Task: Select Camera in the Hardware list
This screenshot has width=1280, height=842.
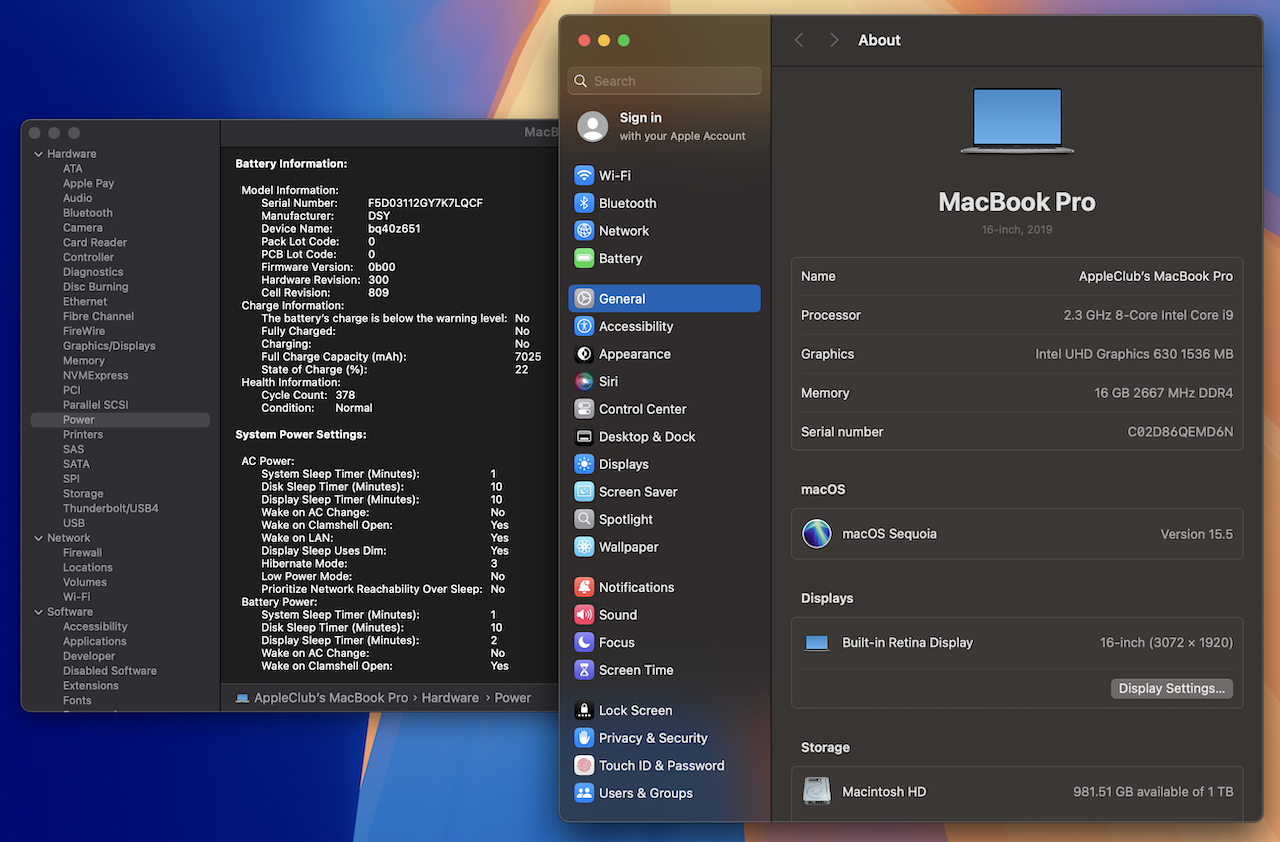Action: [83, 228]
